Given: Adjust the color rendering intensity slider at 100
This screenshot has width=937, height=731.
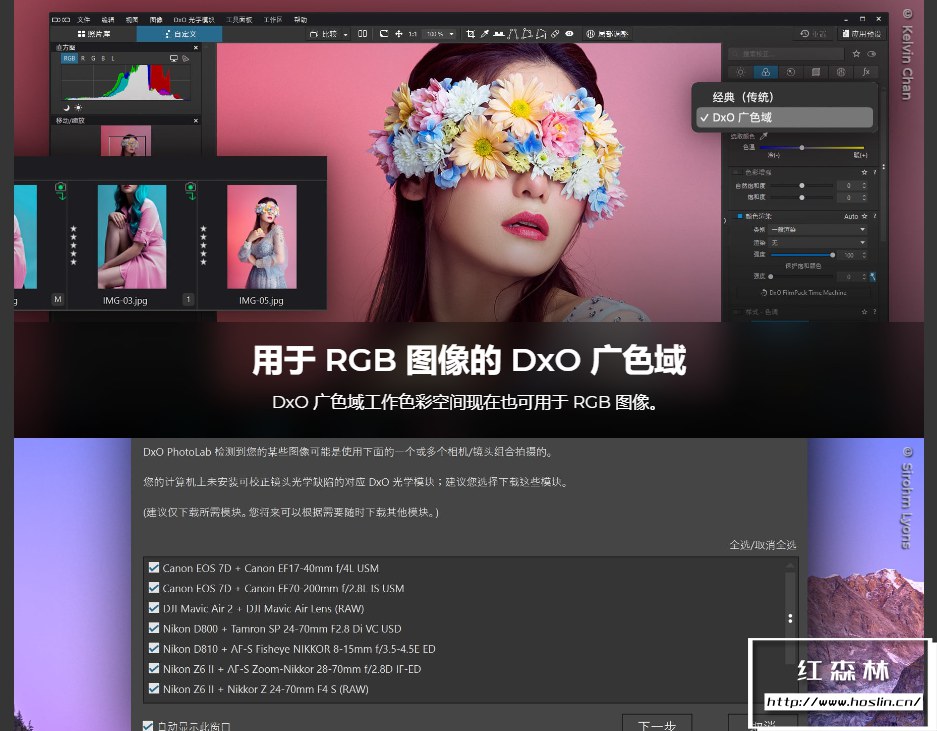Looking at the screenshot, I should tap(832, 255).
